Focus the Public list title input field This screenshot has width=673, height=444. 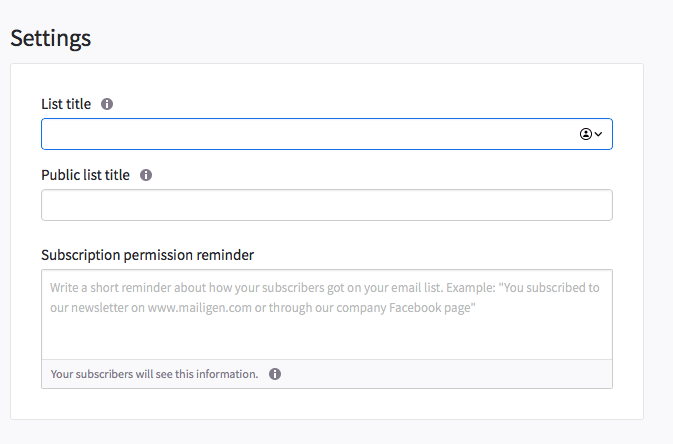[x=327, y=205]
